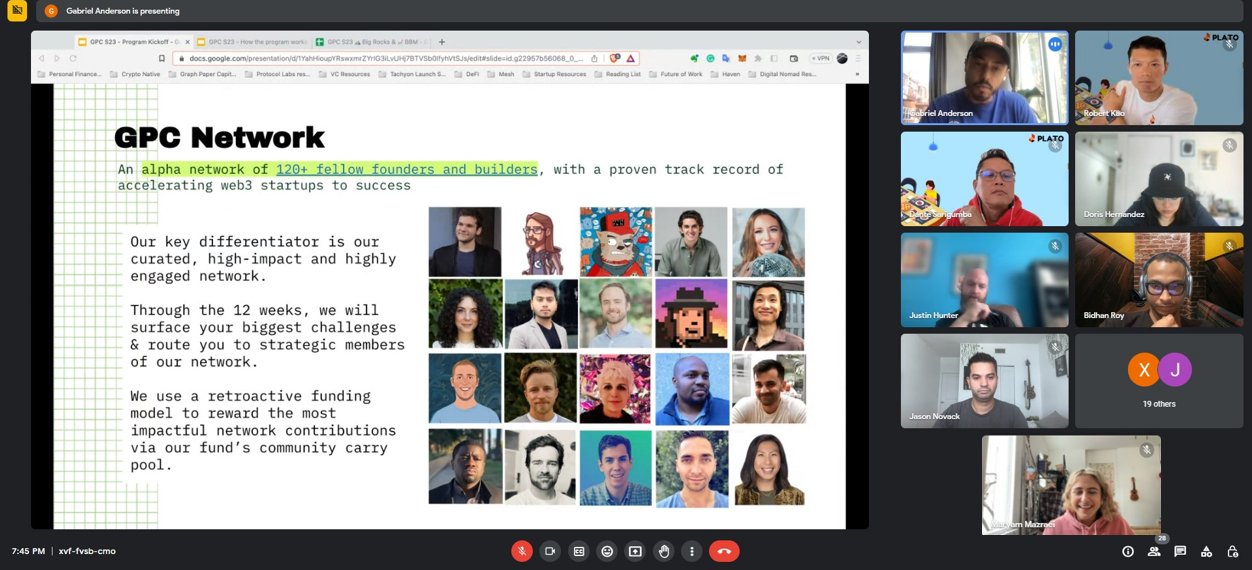The image size is (1252, 570).
Task: Toggle the camera on or off
Action: tap(549, 551)
